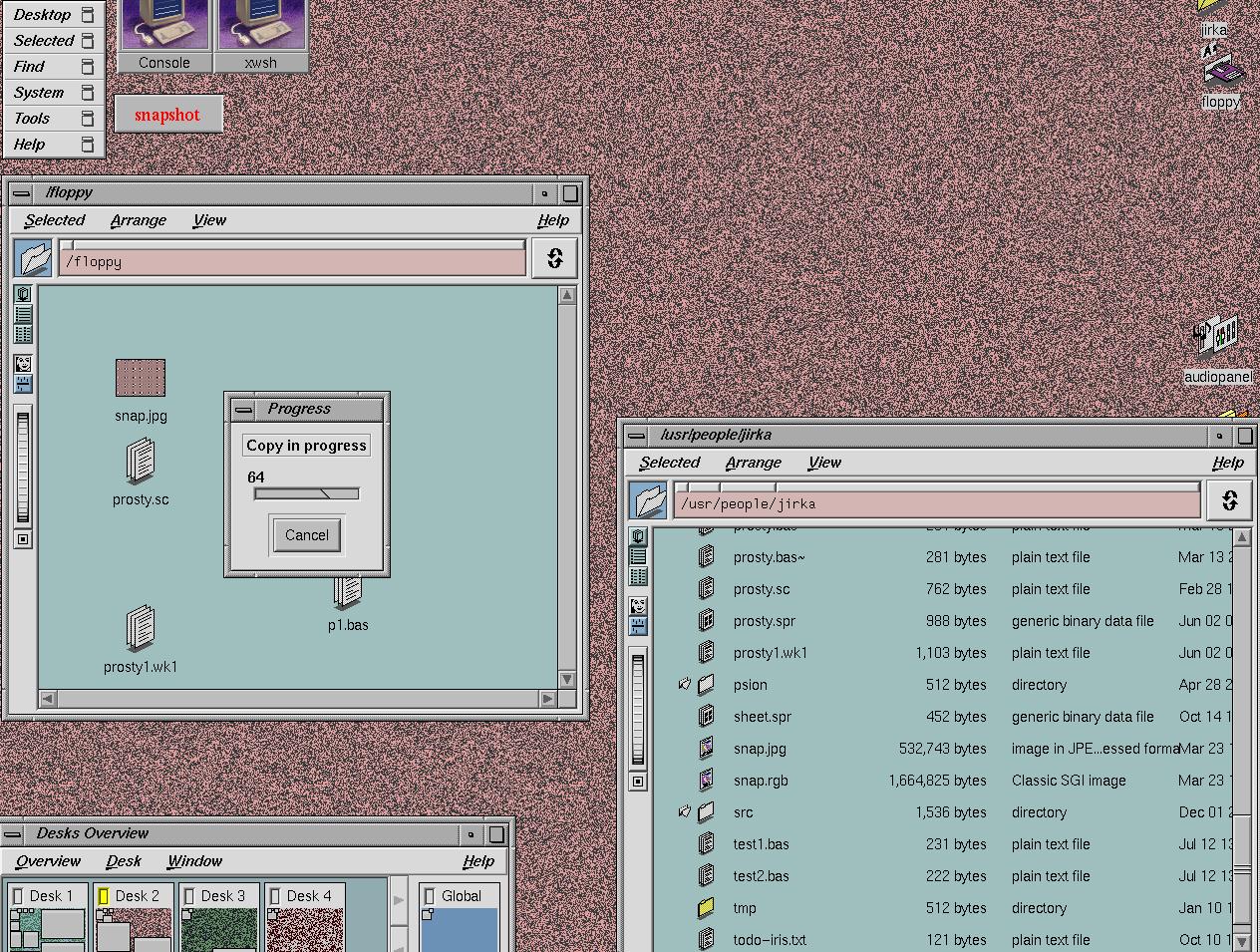This screenshot has height=952, width=1260.
Task: Expand the psion directory arrow
Action: pyautogui.click(x=684, y=685)
